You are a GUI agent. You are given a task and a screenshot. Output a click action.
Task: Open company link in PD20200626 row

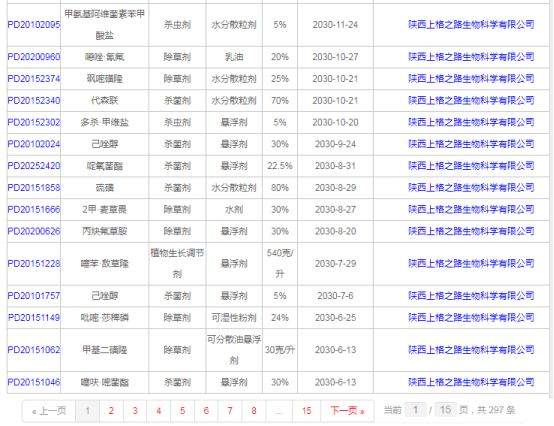(x=471, y=231)
